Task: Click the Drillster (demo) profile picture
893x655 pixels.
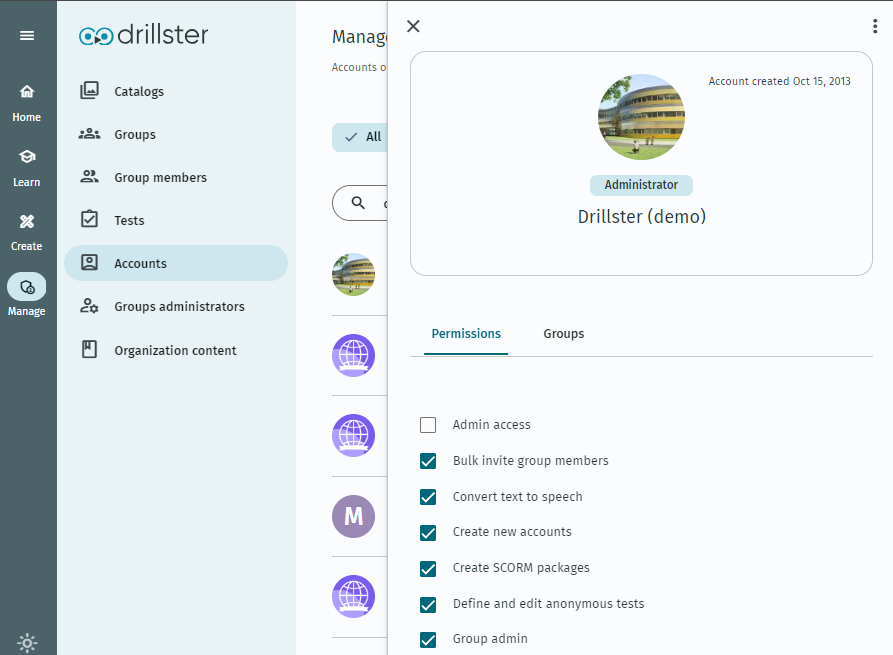Action: [x=641, y=117]
